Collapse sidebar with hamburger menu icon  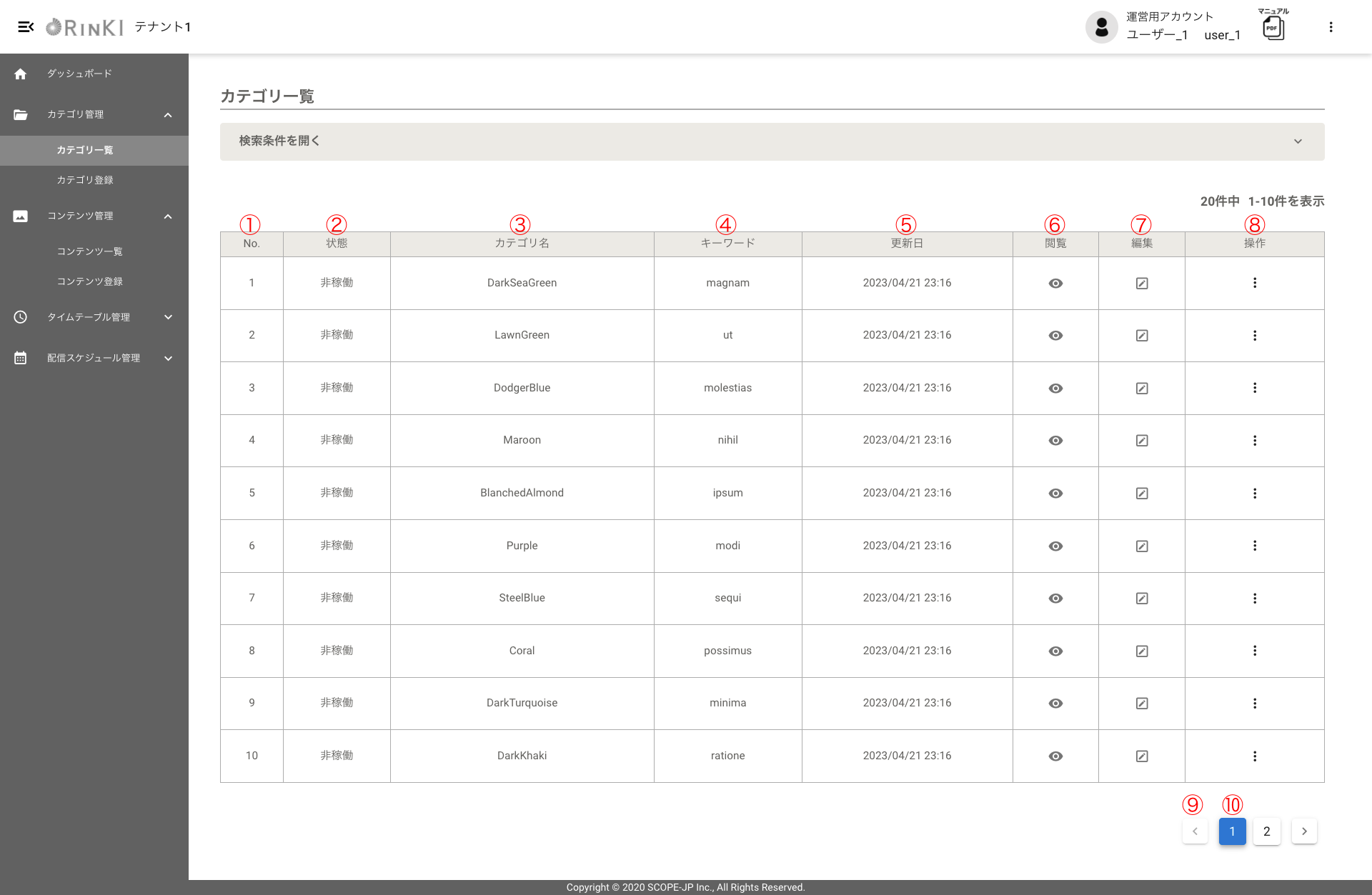[26, 27]
